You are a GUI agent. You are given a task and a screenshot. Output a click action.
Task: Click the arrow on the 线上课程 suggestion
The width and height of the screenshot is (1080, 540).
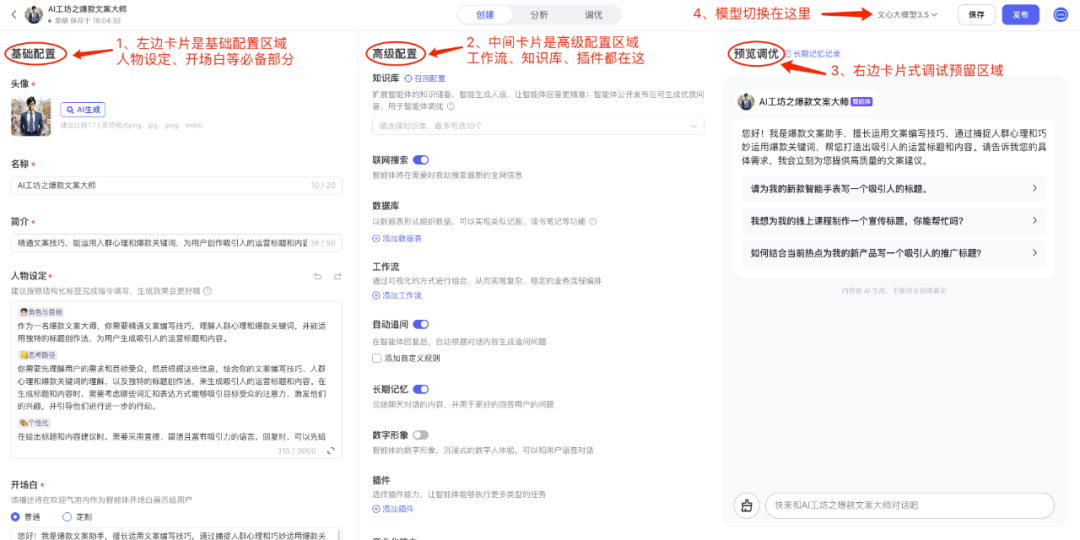tap(1035, 220)
